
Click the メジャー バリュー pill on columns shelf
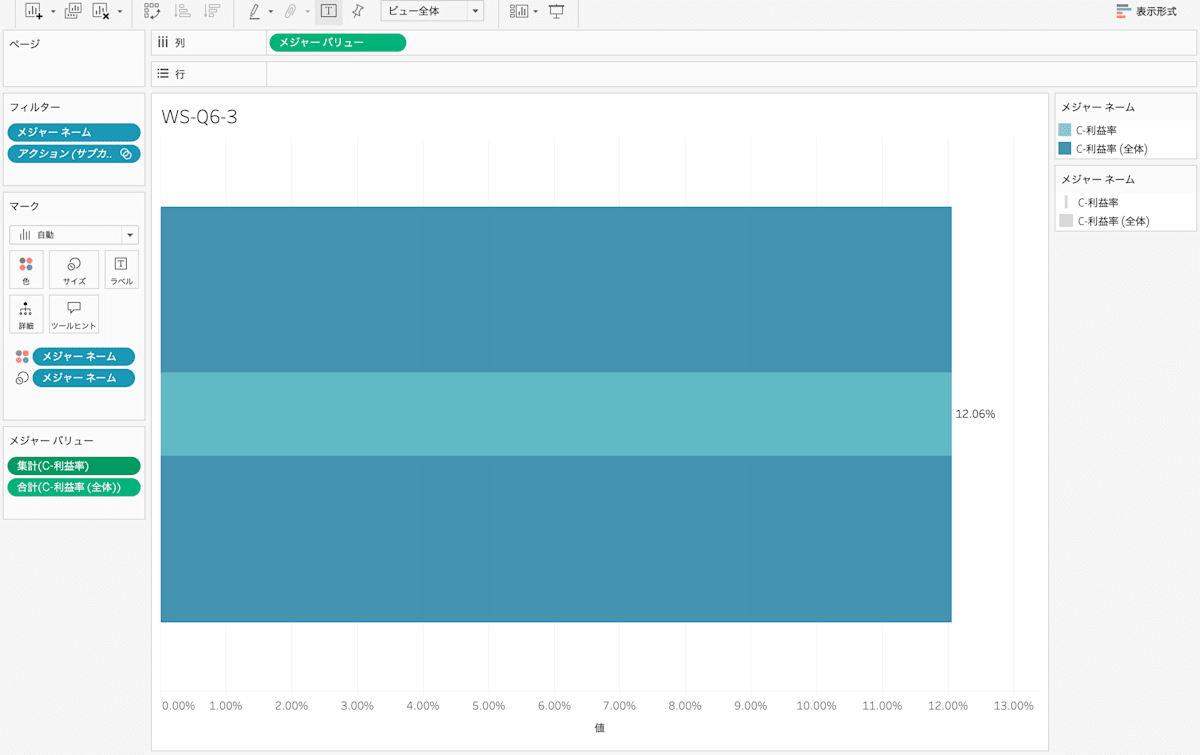338,43
